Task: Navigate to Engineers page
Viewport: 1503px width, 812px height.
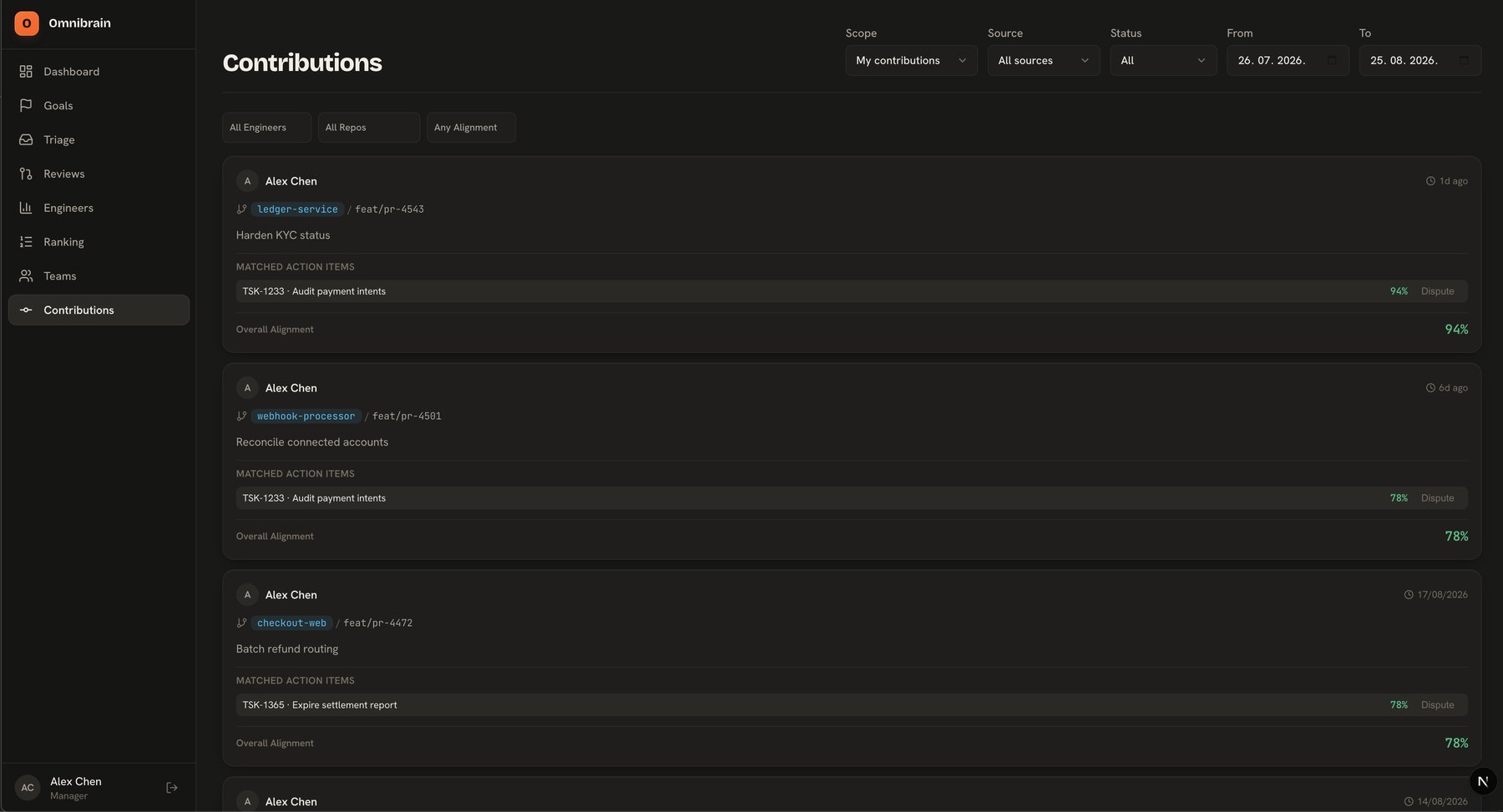Action: pos(99,208)
